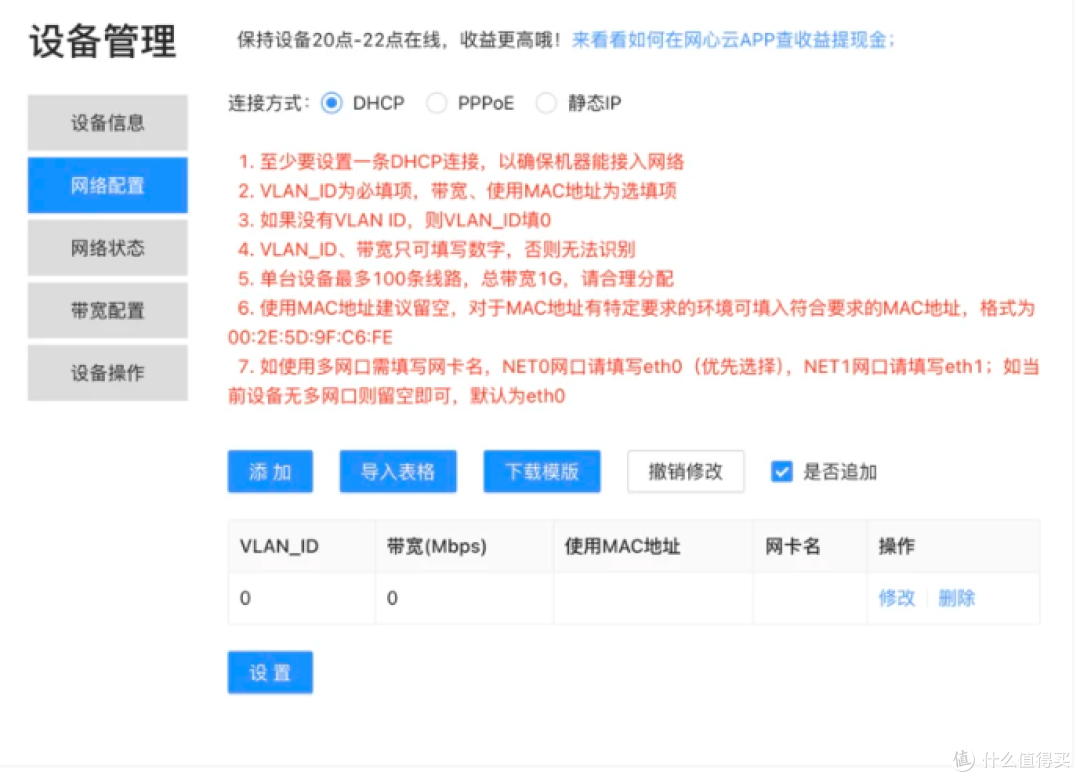The height and width of the screenshot is (782, 1080).
Task: Click 修改 link in the table row
Action: [x=897, y=598]
